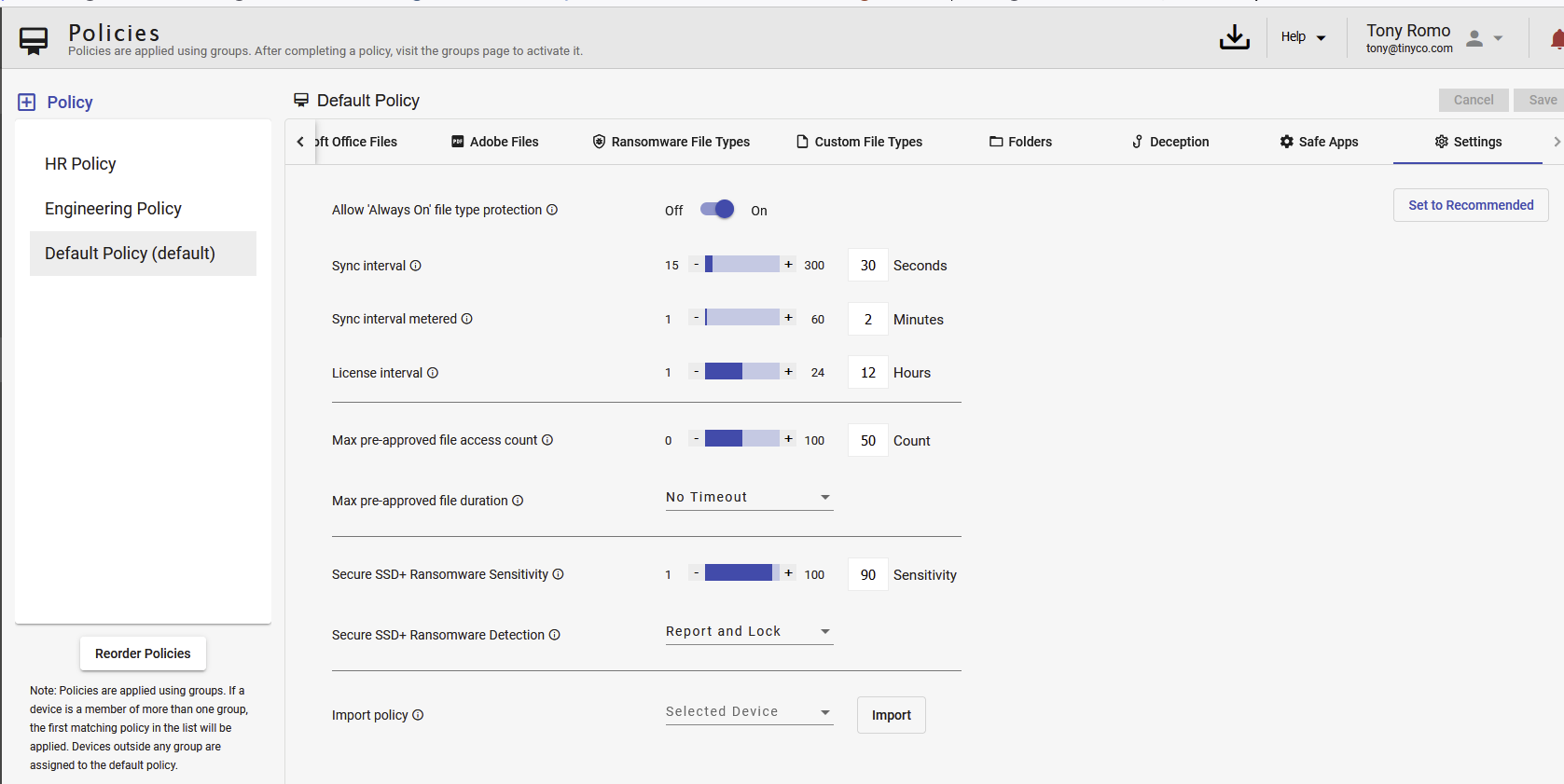Open the Ransomware File Types tab

[671, 142]
